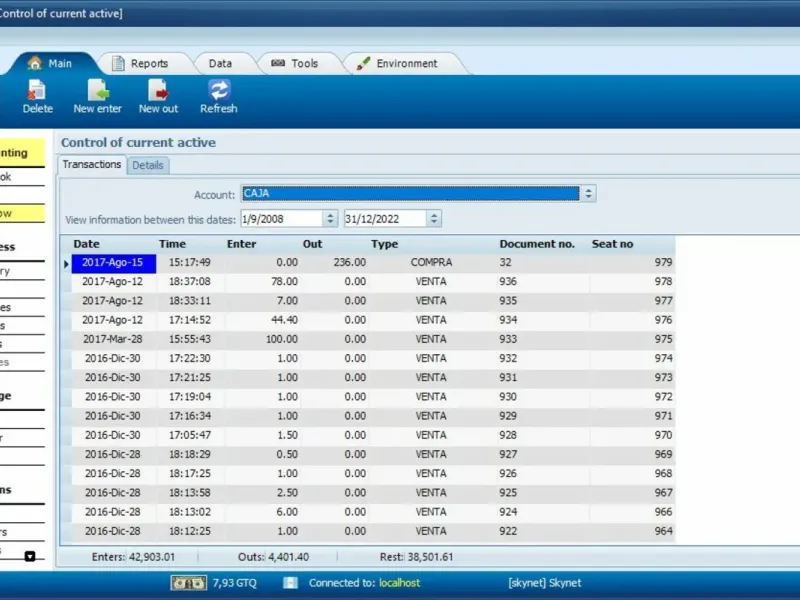Click the COMPRA type cell
Viewport: 800px width, 600px height.
point(431,262)
